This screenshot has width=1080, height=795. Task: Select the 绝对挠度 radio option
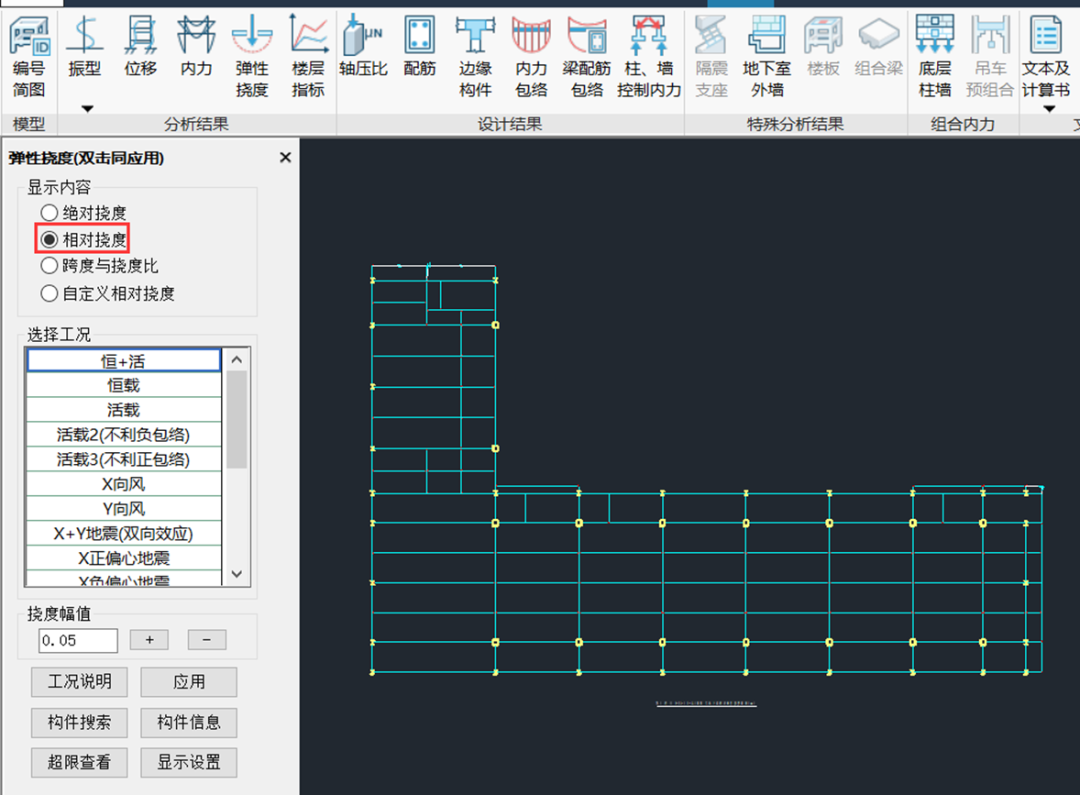click(x=83, y=213)
